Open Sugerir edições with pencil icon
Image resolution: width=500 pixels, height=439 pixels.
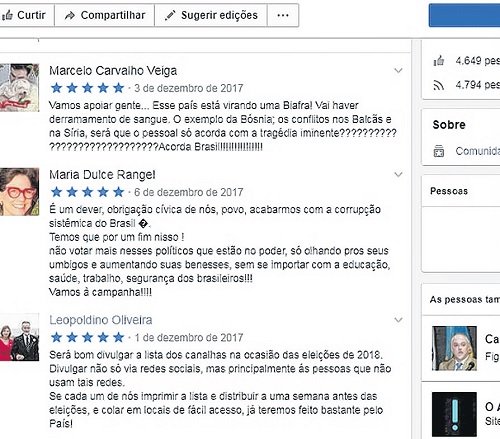pos(211,15)
